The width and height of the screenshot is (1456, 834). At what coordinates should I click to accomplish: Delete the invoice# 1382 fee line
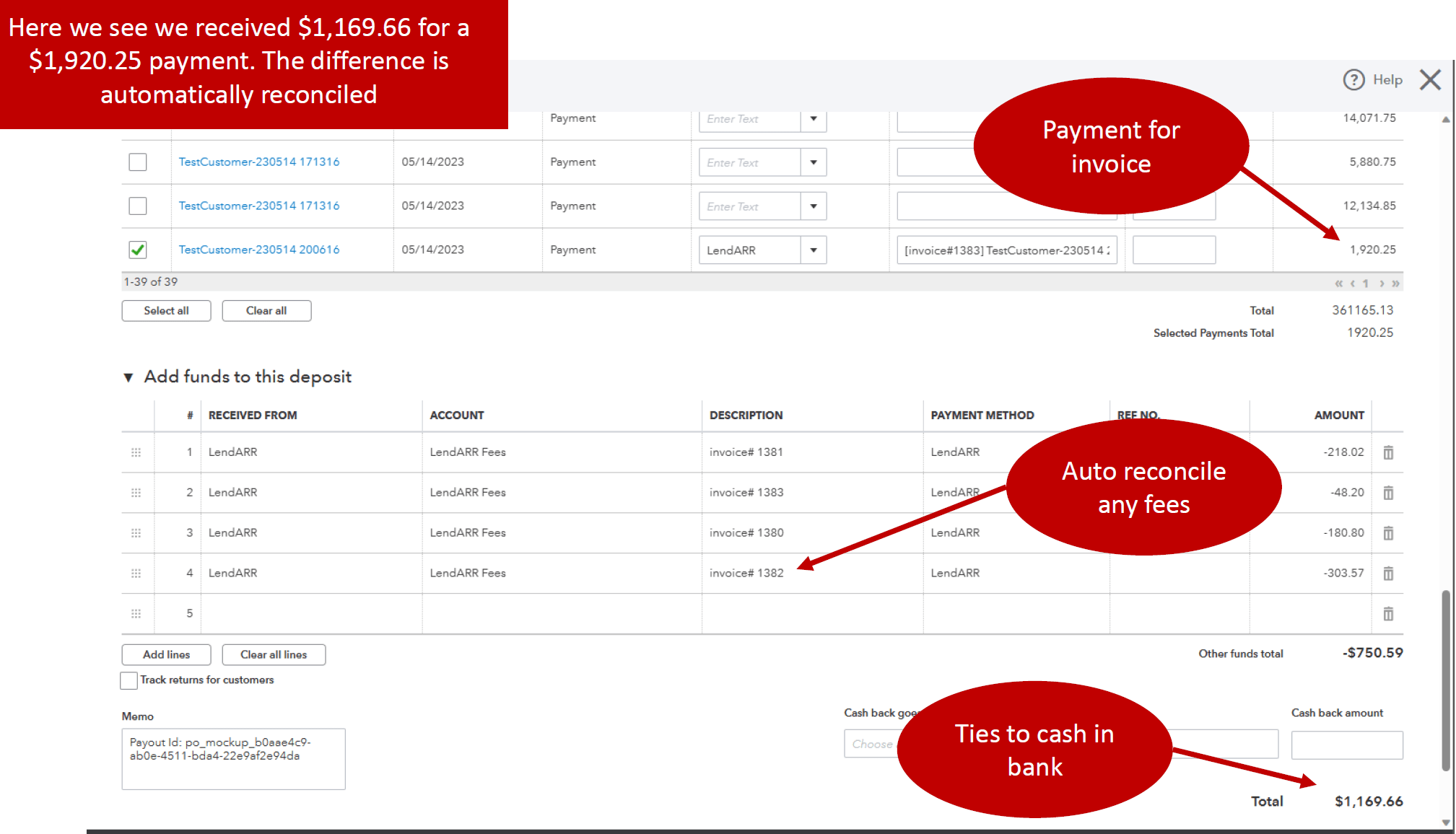(x=1388, y=574)
